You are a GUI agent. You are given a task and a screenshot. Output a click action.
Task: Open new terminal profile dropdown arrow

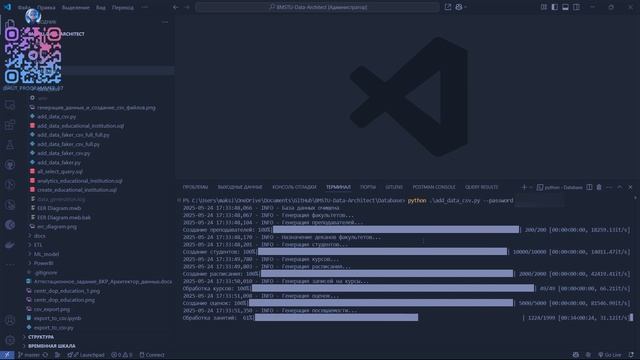531,187
